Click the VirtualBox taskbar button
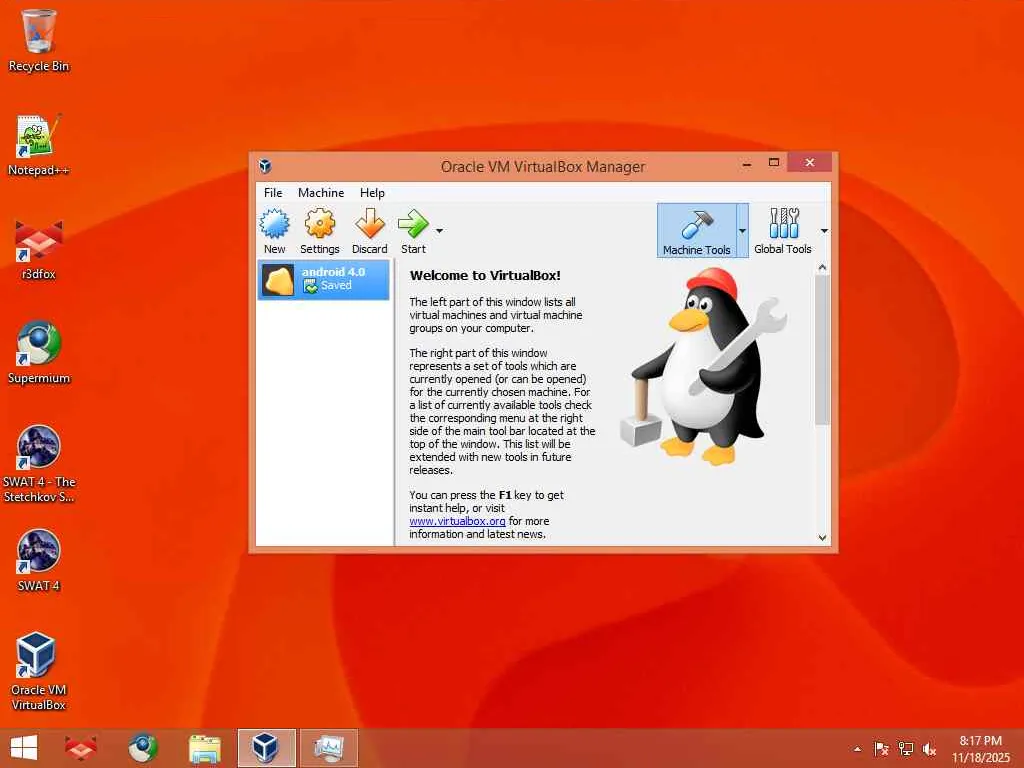This screenshot has width=1024, height=768. [266, 748]
